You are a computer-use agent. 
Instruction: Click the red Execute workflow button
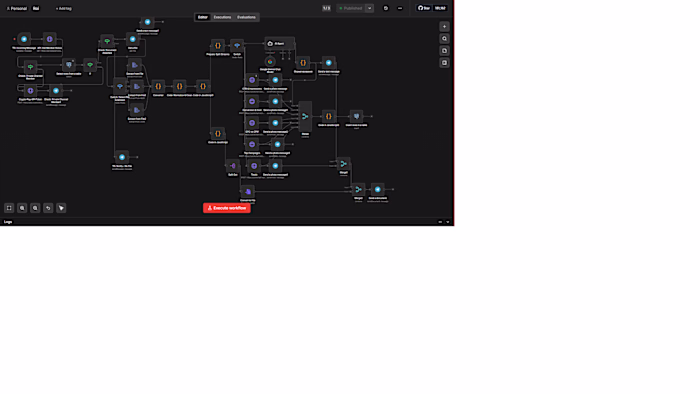[x=227, y=208]
